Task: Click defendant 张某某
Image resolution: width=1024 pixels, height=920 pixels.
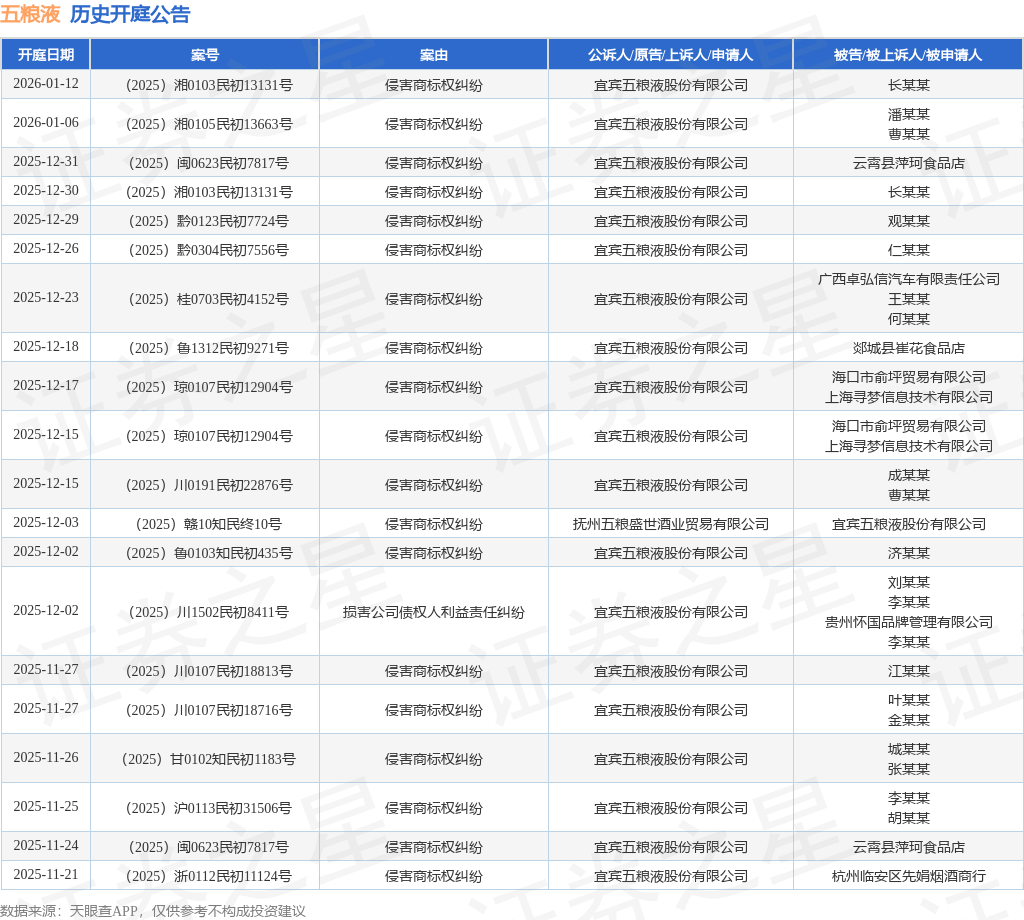Action: click(x=908, y=769)
